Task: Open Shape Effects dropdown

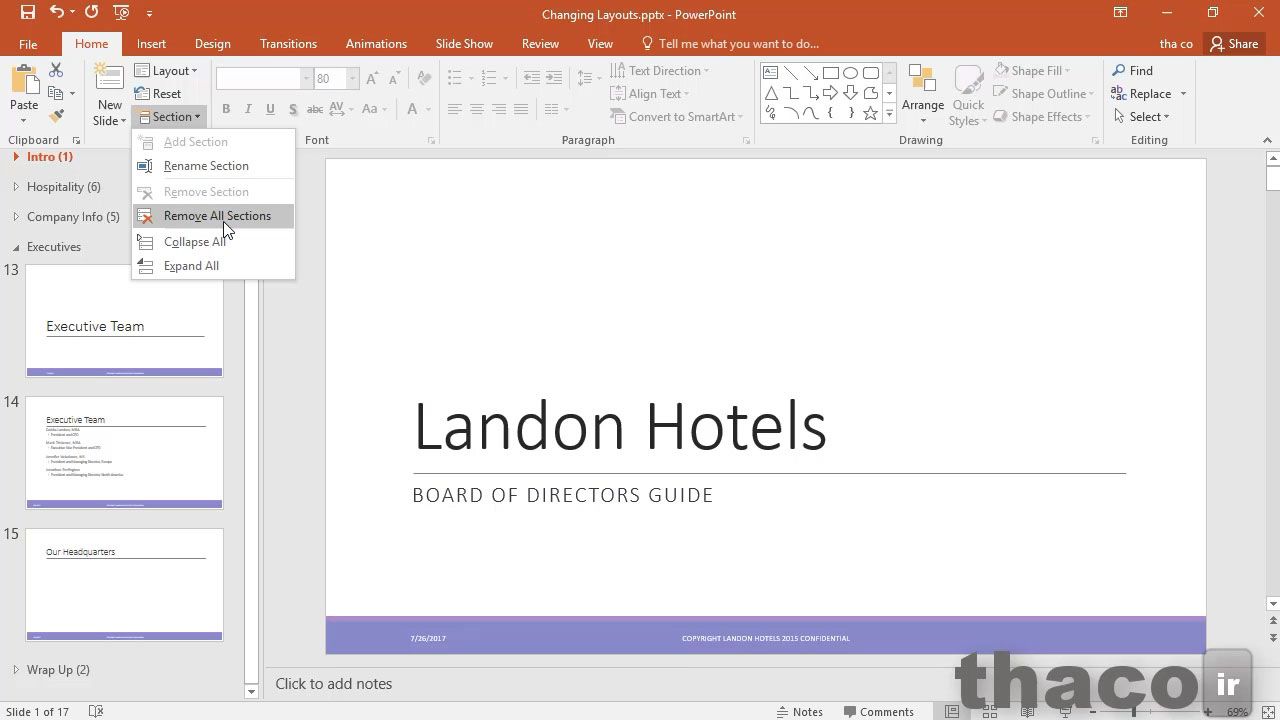Action: 1042,117
